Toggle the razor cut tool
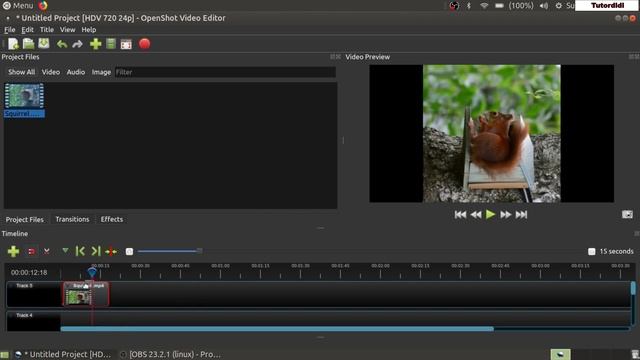Viewport: 640px width, 360px height. coord(47,251)
